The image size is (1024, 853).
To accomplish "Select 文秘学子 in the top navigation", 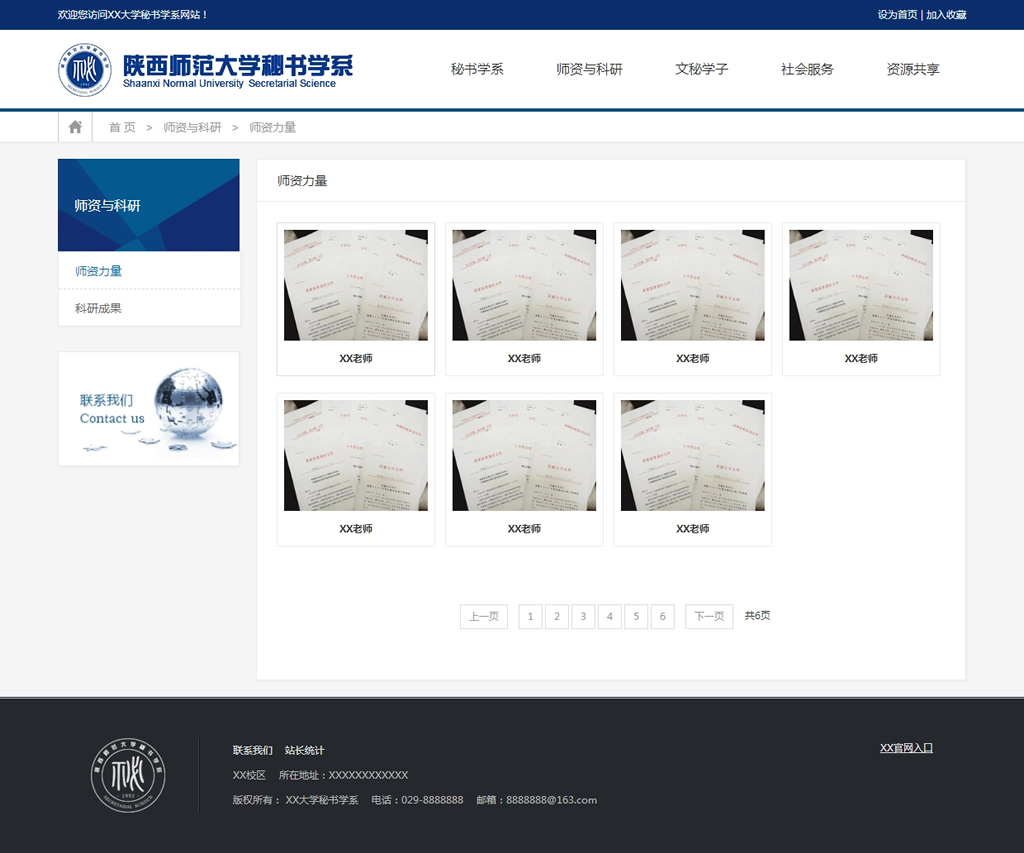I will click(701, 69).
